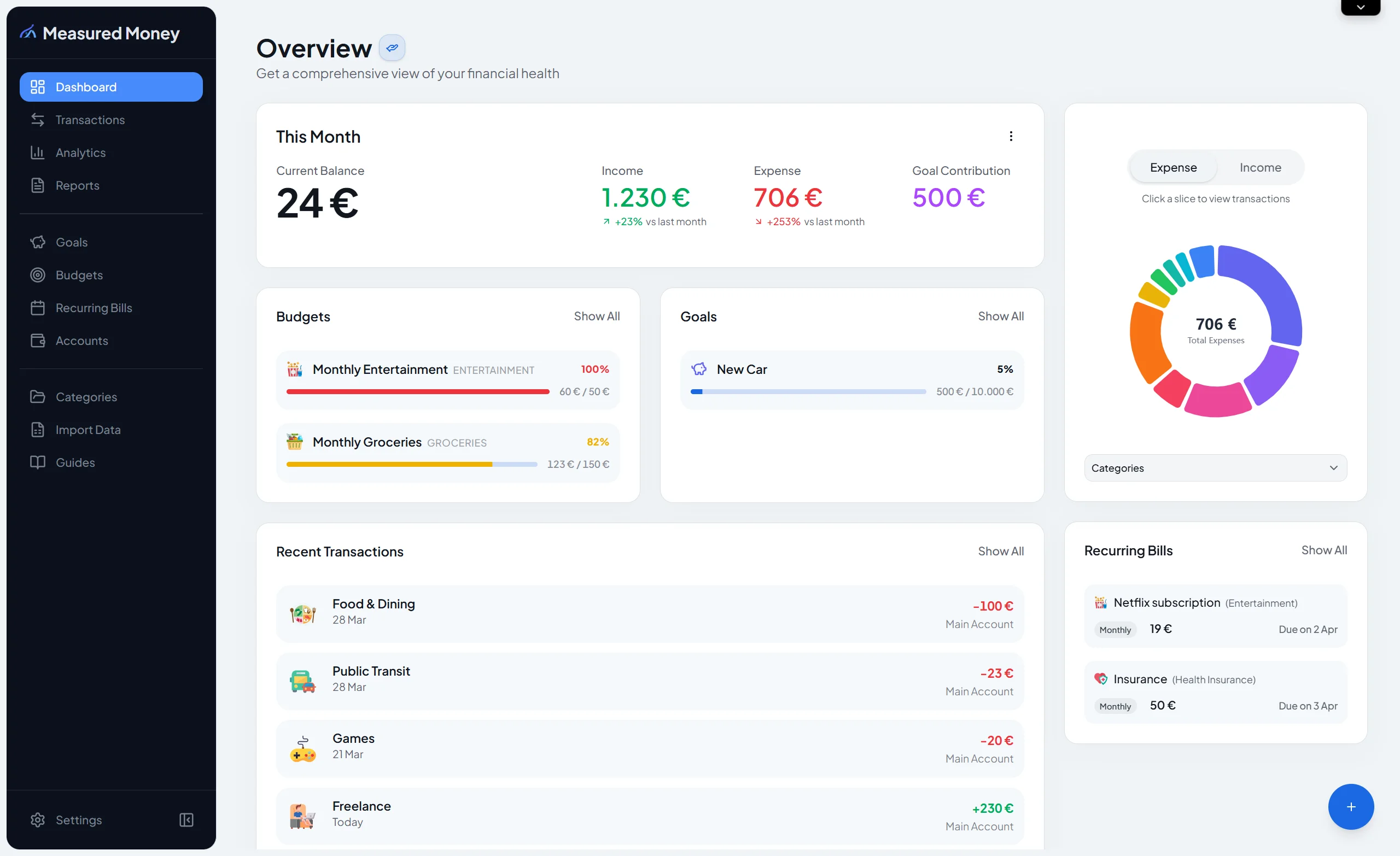Click the link icon next to Overview title
The image size is (1400, 856).
point(392,47)
